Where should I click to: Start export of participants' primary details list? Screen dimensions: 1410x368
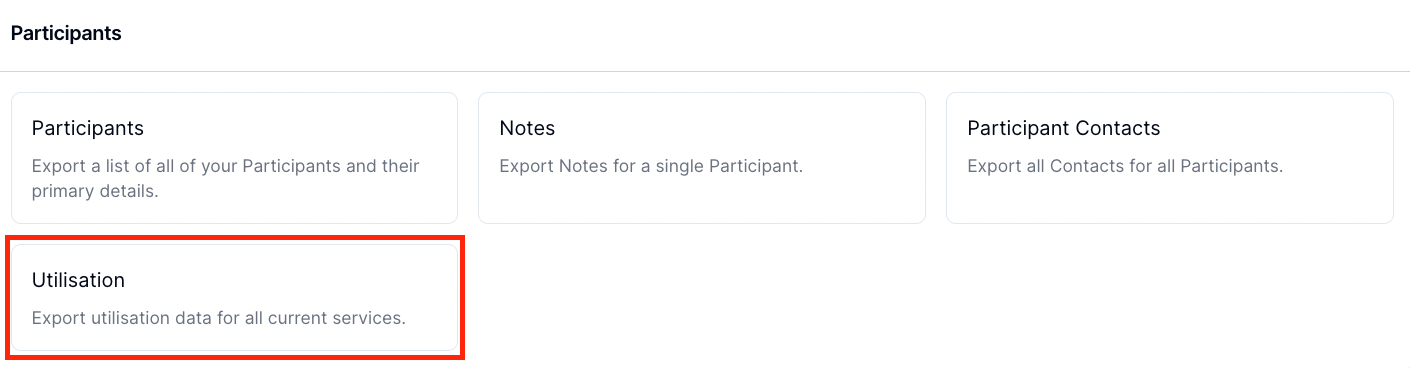[x=234, y=158]
